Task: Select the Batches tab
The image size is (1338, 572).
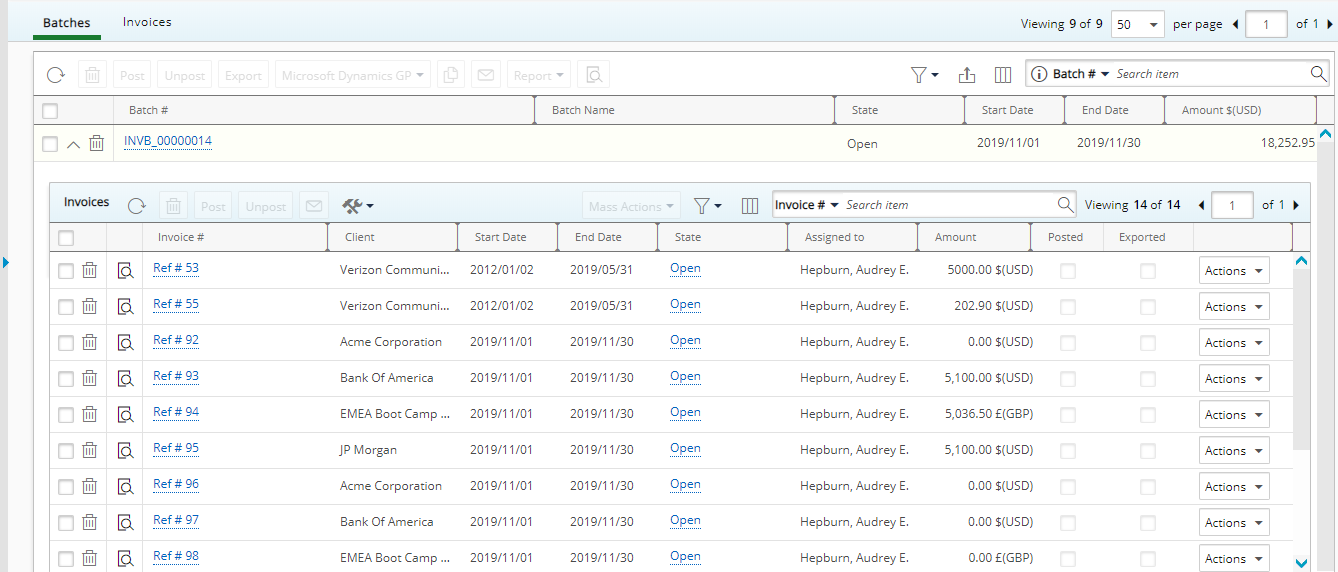Action: 66,22
